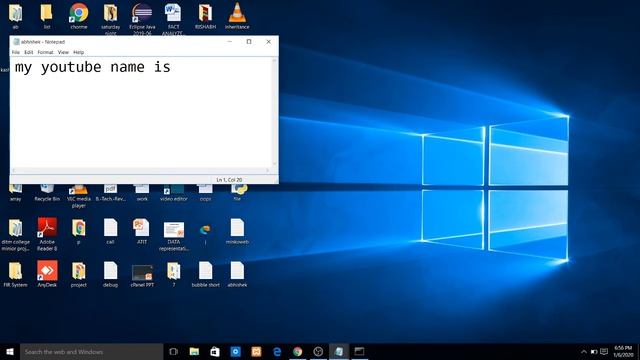Open the Format menu in Notepad
Image resolution: width=640 pixels, height=360 pixels.
pos(45,52)
